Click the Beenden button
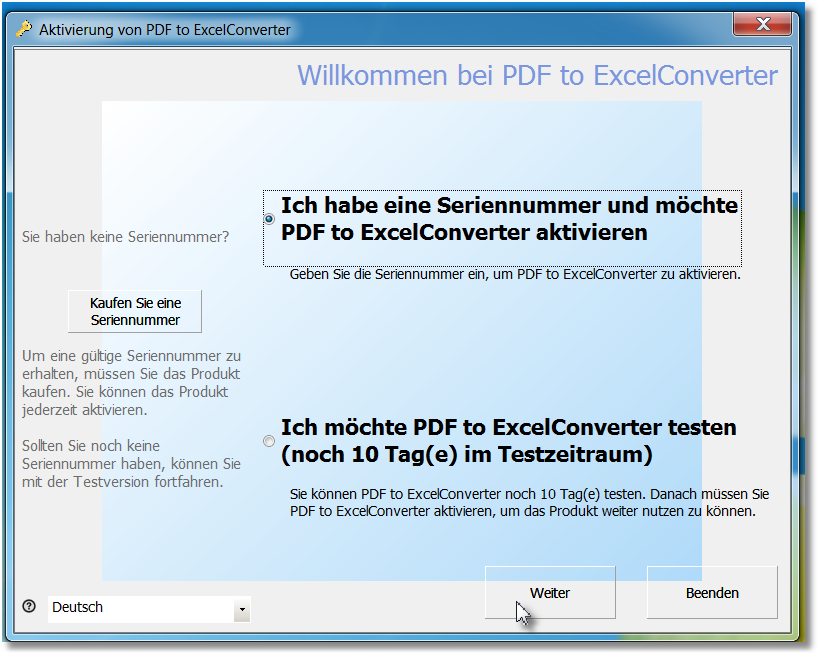Viewport: 819px width, 656px height. point(712,593)
